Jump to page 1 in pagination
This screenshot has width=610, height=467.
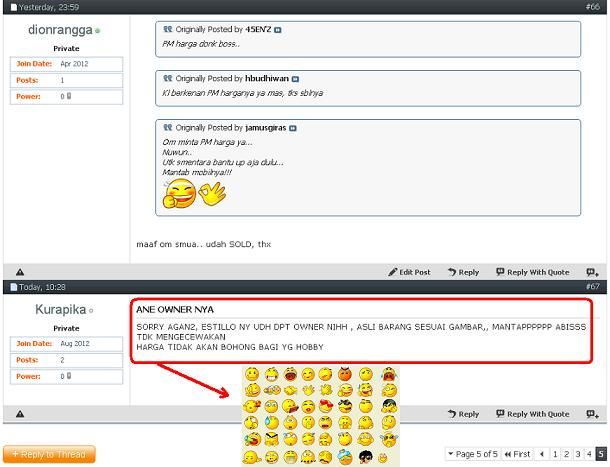(555, 454)
